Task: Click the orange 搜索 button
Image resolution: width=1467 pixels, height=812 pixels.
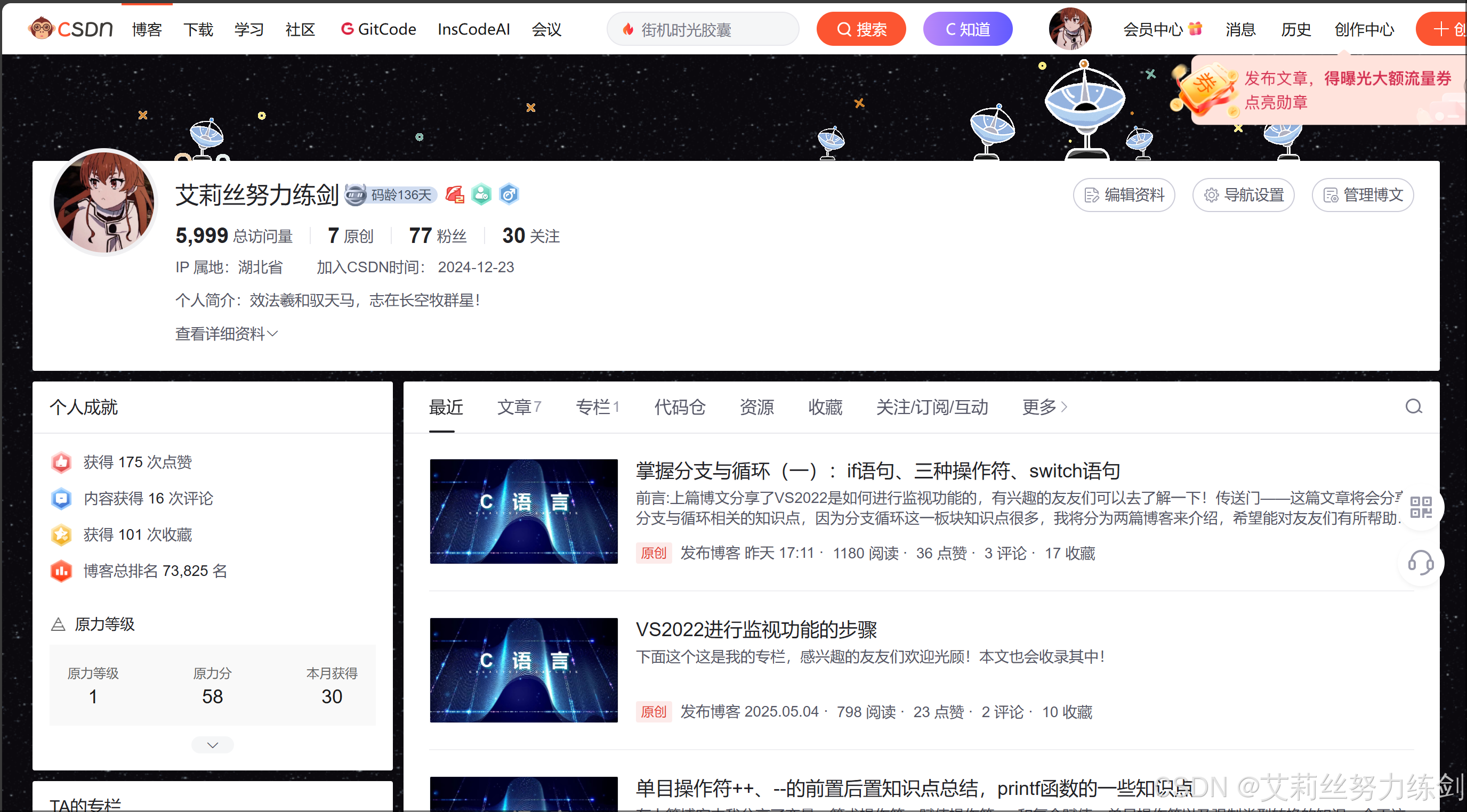Action: [860, 29]
